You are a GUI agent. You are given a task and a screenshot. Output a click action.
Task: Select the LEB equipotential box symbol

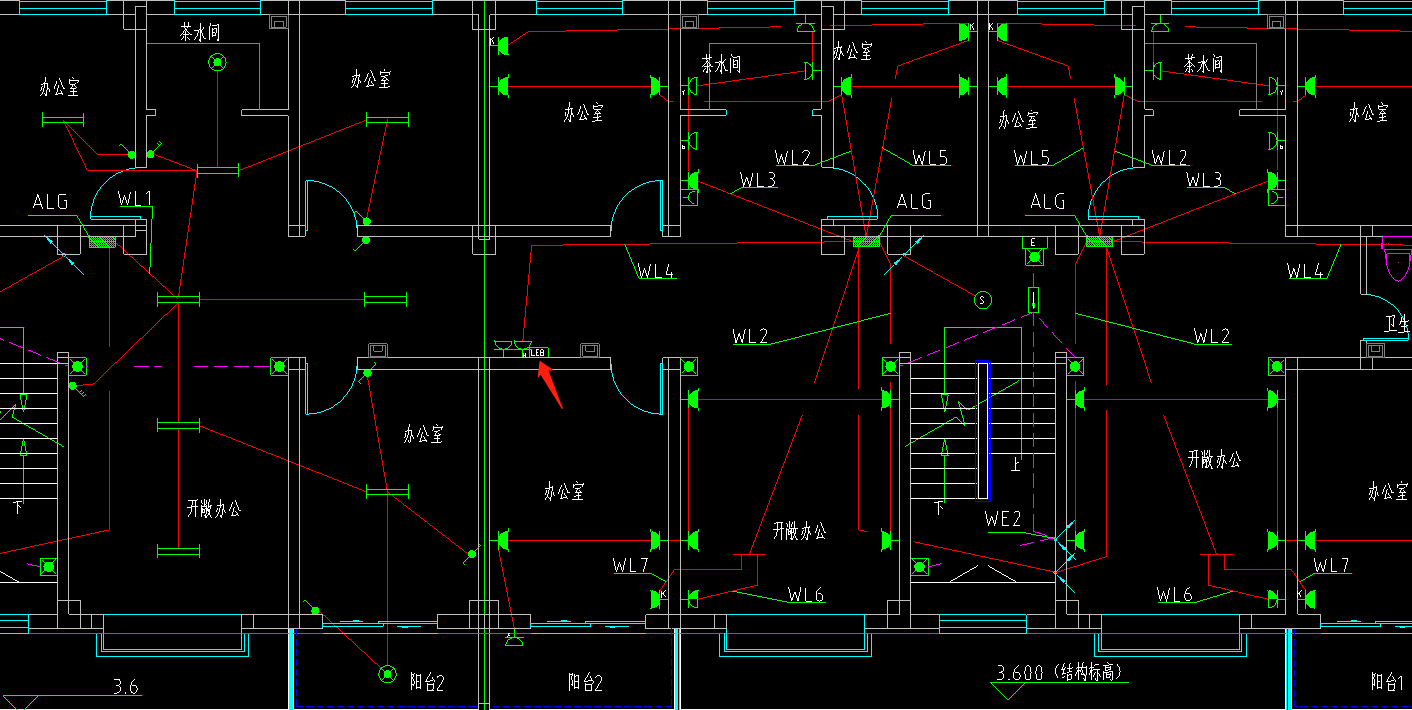[537, 352]
